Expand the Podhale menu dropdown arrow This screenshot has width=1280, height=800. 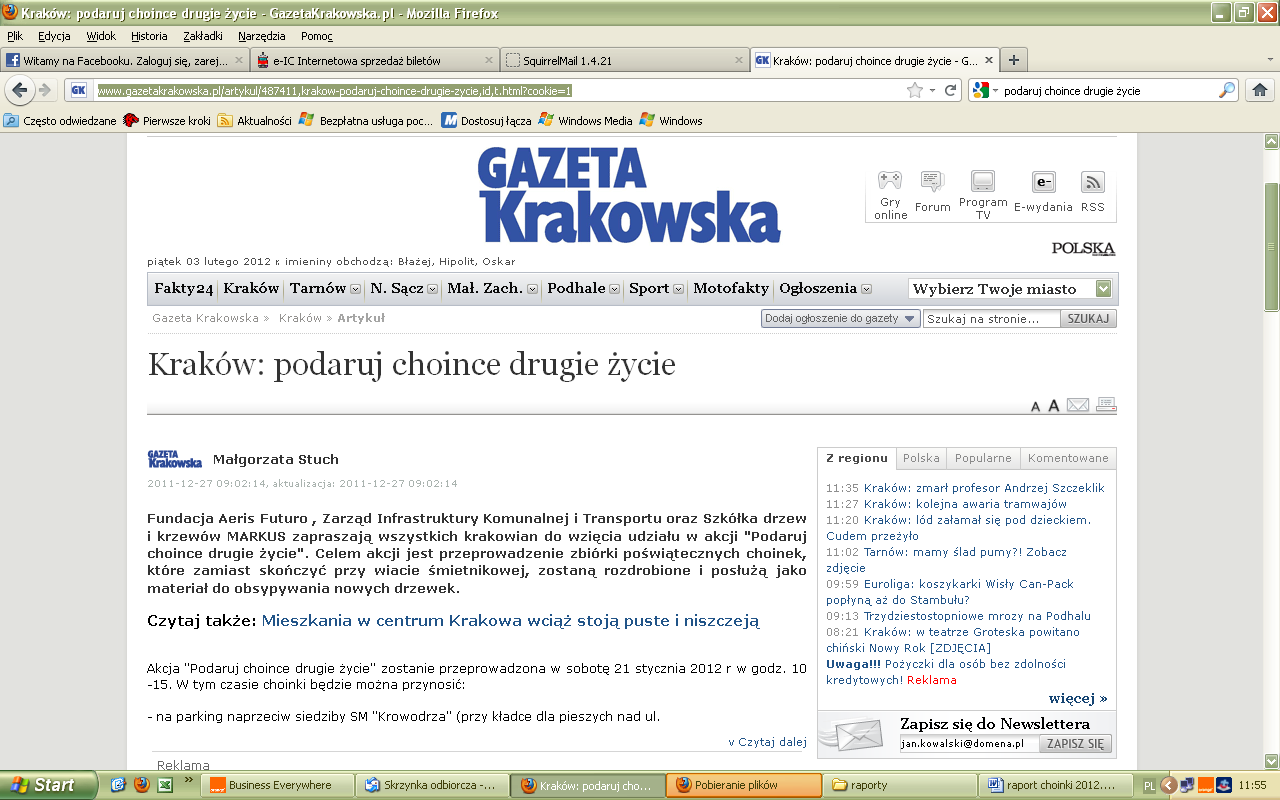click(614, 289)
